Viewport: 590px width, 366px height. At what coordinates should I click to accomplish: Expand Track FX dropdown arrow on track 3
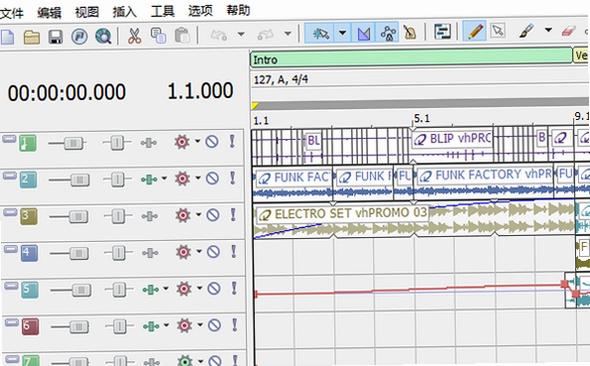(x=198, y=215)
